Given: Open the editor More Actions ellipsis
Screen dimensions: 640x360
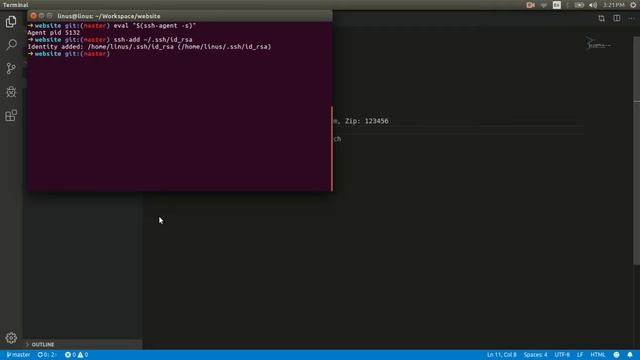Looking at the screenshot, I should click(x=631, y=18).
